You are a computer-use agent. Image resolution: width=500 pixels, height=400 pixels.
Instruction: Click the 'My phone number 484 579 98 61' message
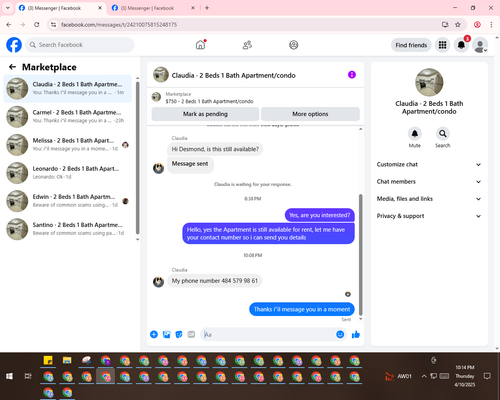(215, 281)
